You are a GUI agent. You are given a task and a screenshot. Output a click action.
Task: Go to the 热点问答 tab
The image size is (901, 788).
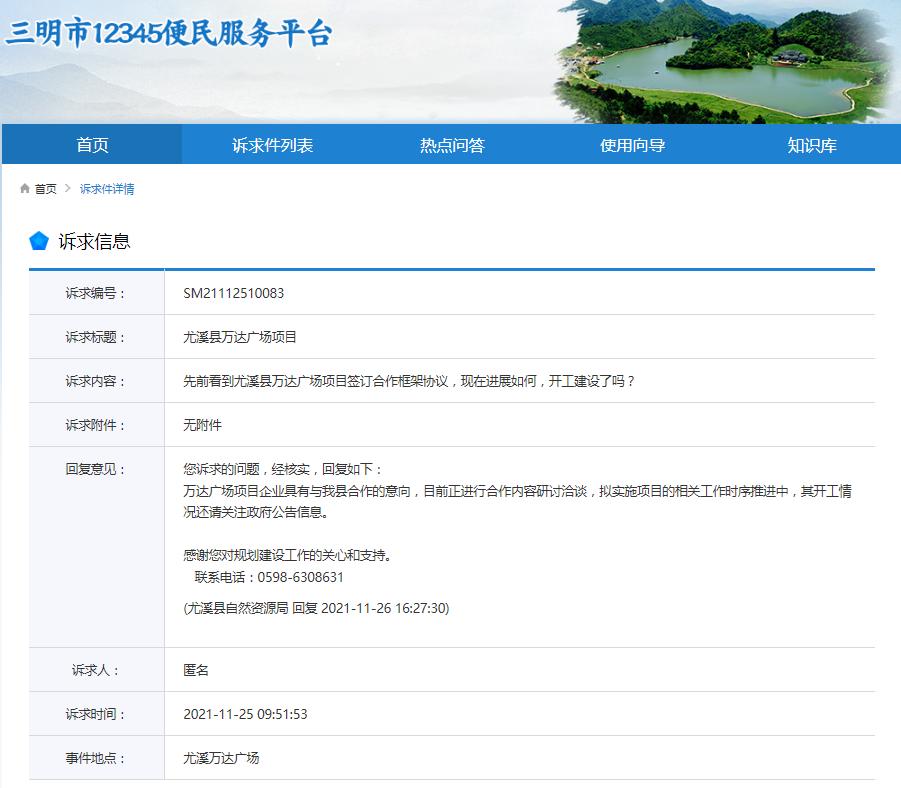pyautogui.click(x=452, y=145)
